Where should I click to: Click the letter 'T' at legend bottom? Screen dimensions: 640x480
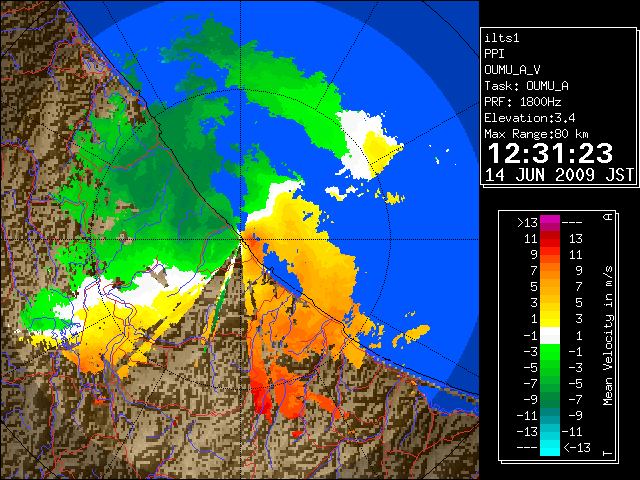(608, 453)
